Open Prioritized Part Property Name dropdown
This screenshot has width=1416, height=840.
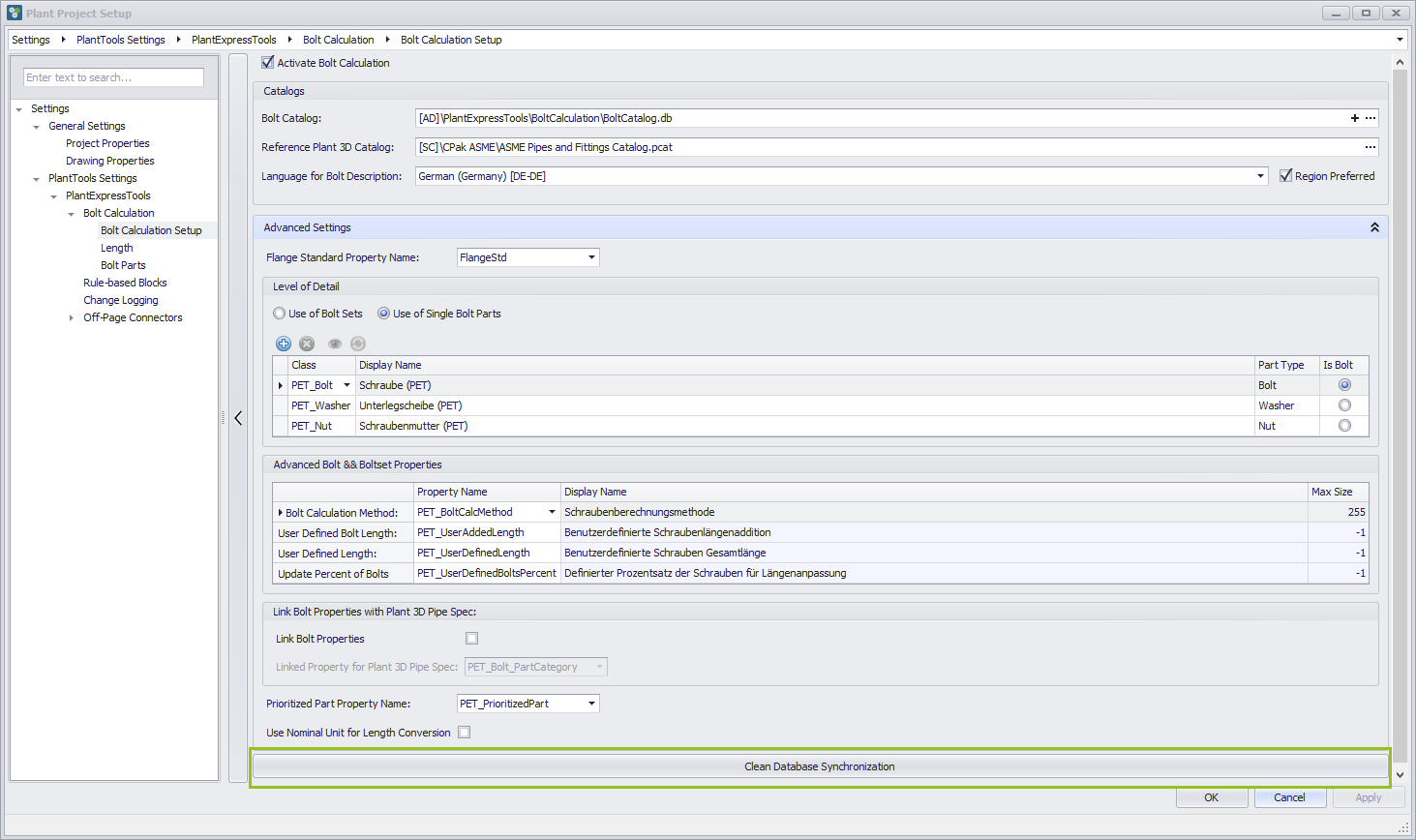coord(591,704)
